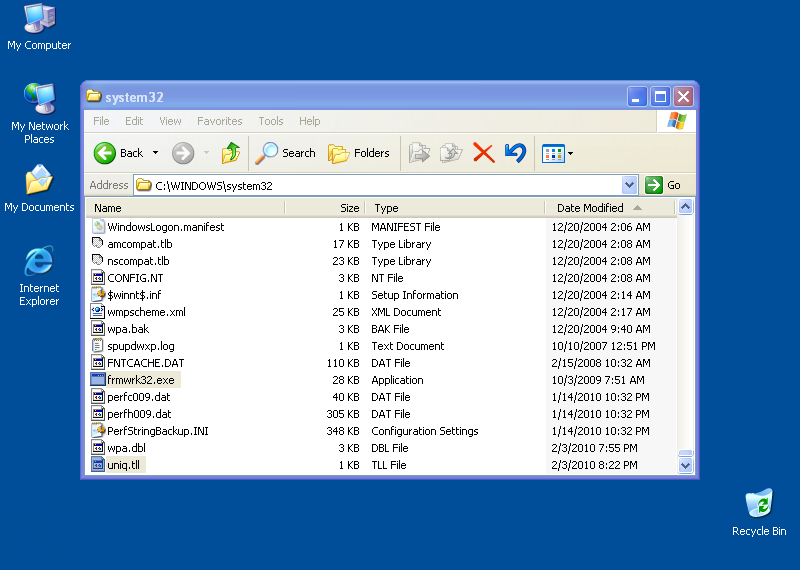Open the Back history dropdown arrow
The image size is (800, 570).
pyautogui.click(x=156, y=153)
